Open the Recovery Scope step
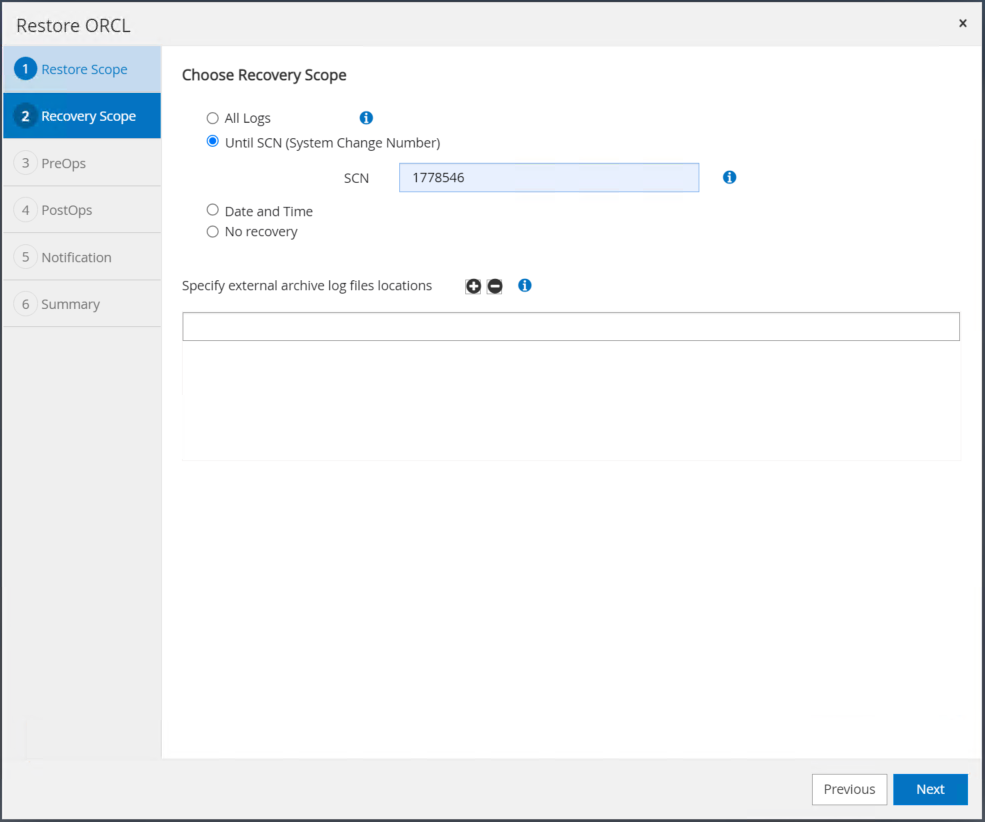 82,116
